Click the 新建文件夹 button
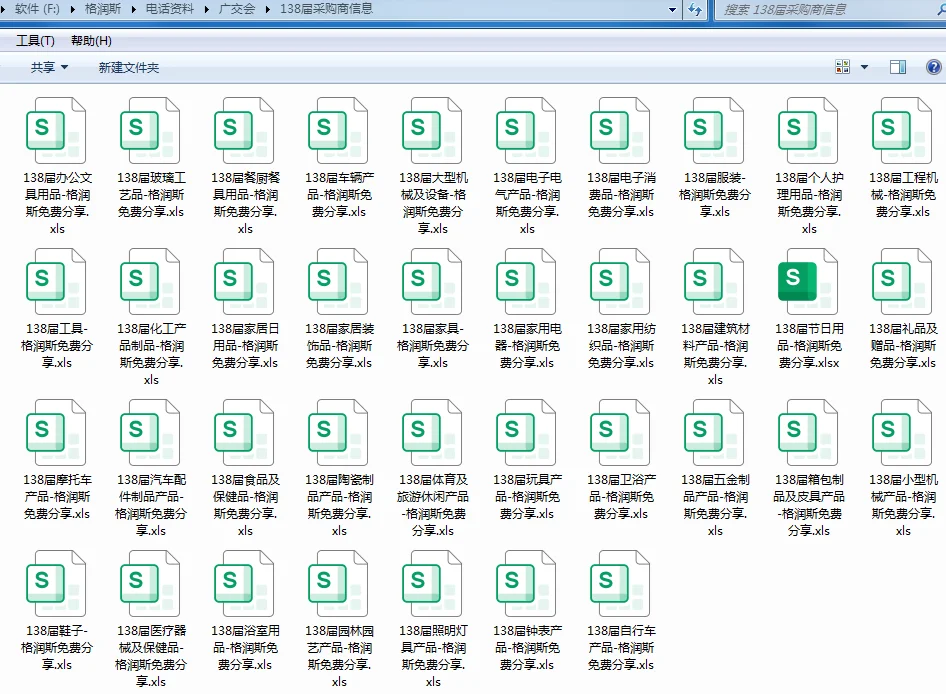This screenshot has height=694, width=946. pos(129,66)
